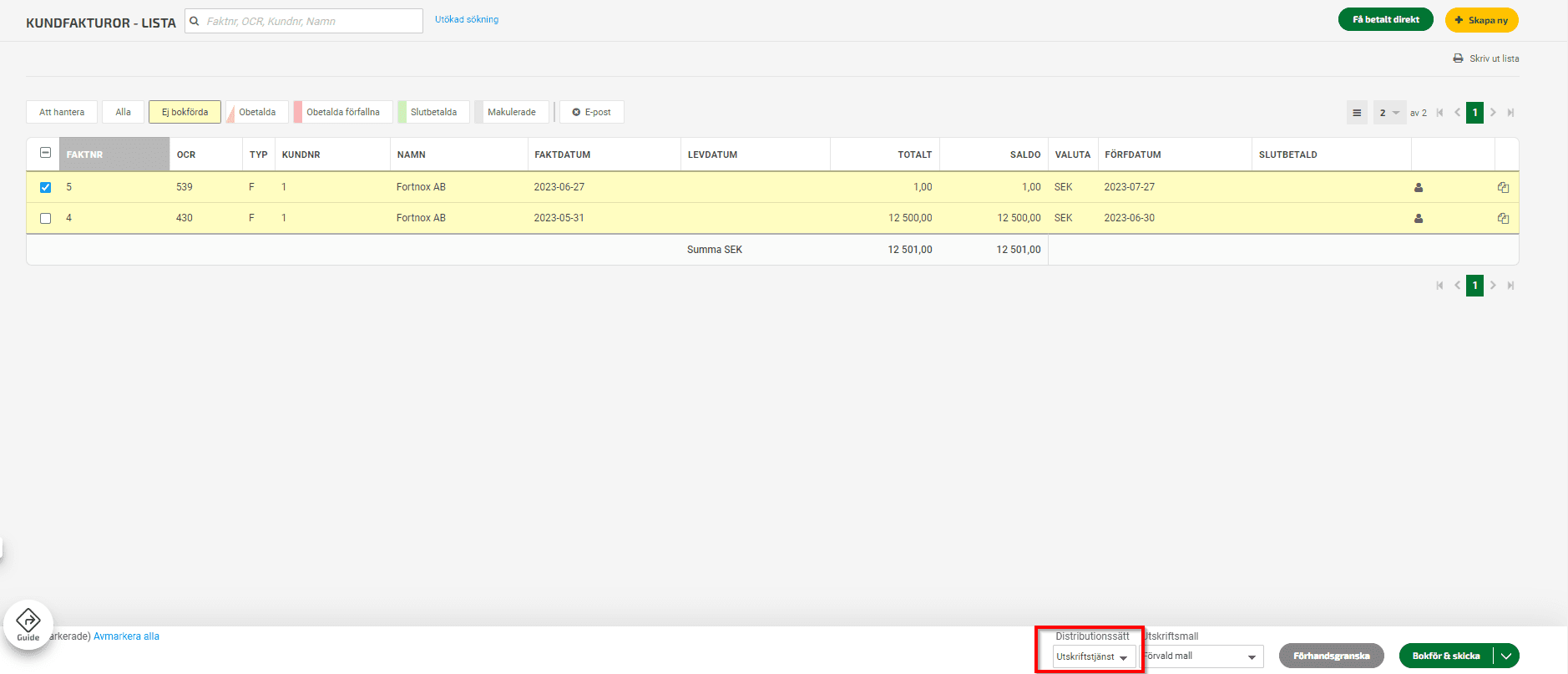Click the total 12 500,00 in TOTALT column

[x=910, y=218]
